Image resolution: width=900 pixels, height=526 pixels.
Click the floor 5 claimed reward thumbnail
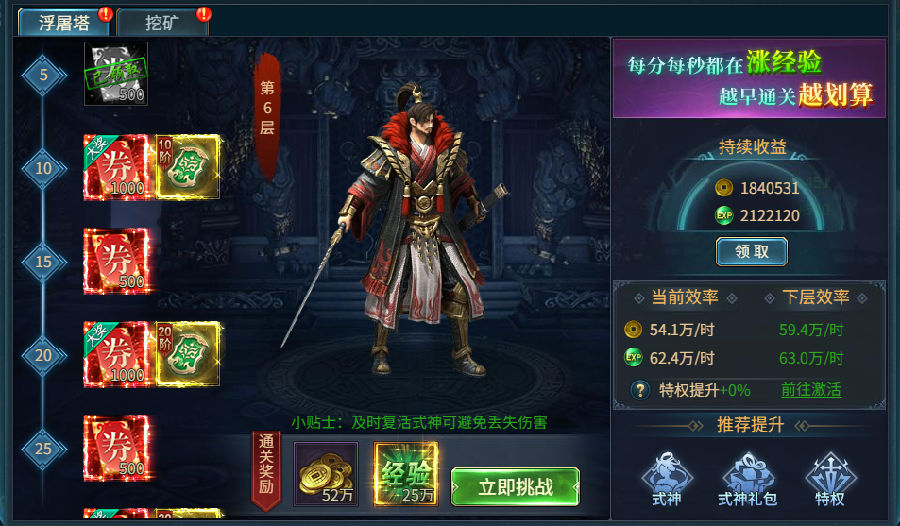point(116,74)
